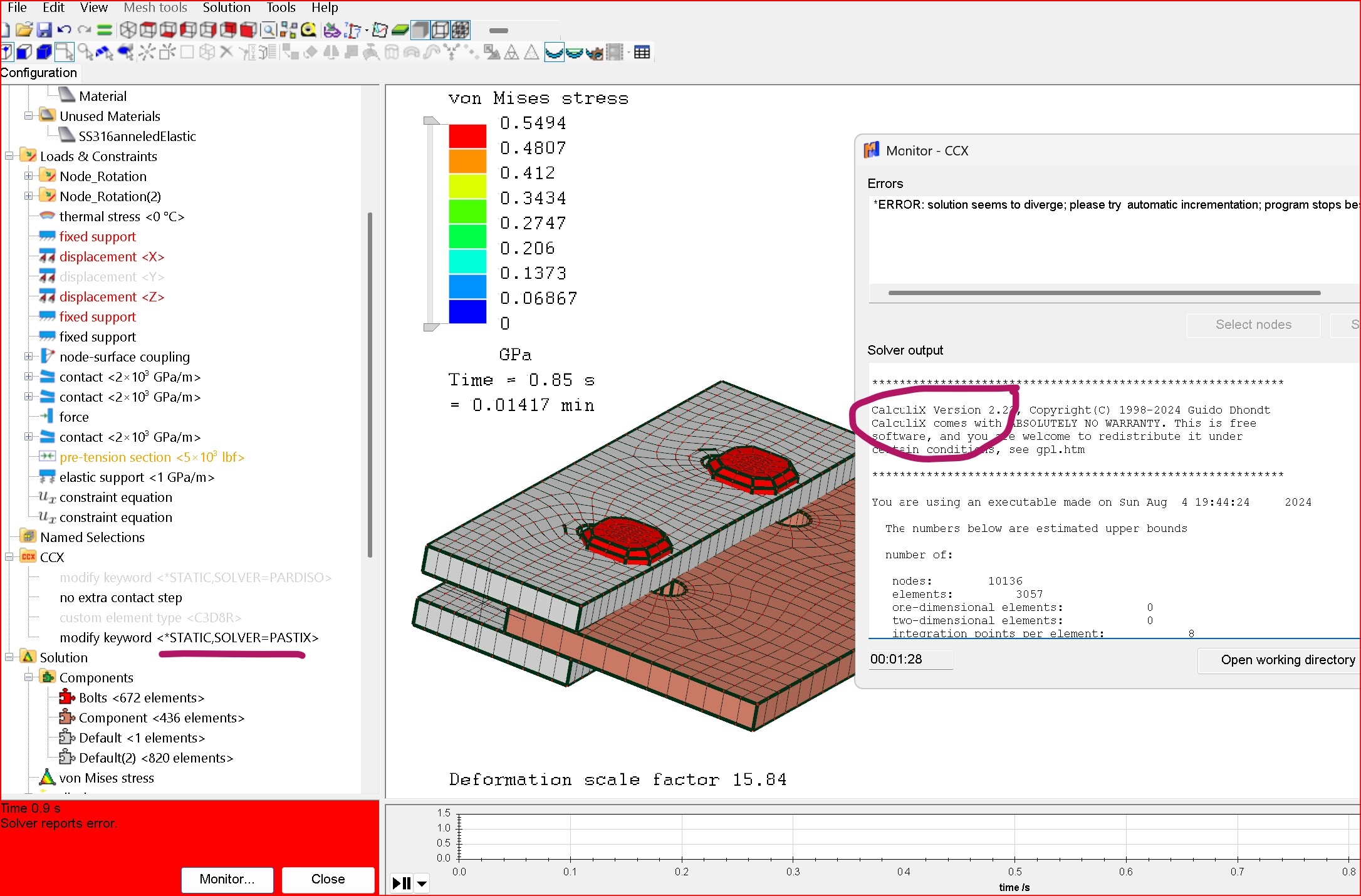Click the Save file icon
The height and width of the screenshot is (896, 1361).
click(x=44, y=29)
